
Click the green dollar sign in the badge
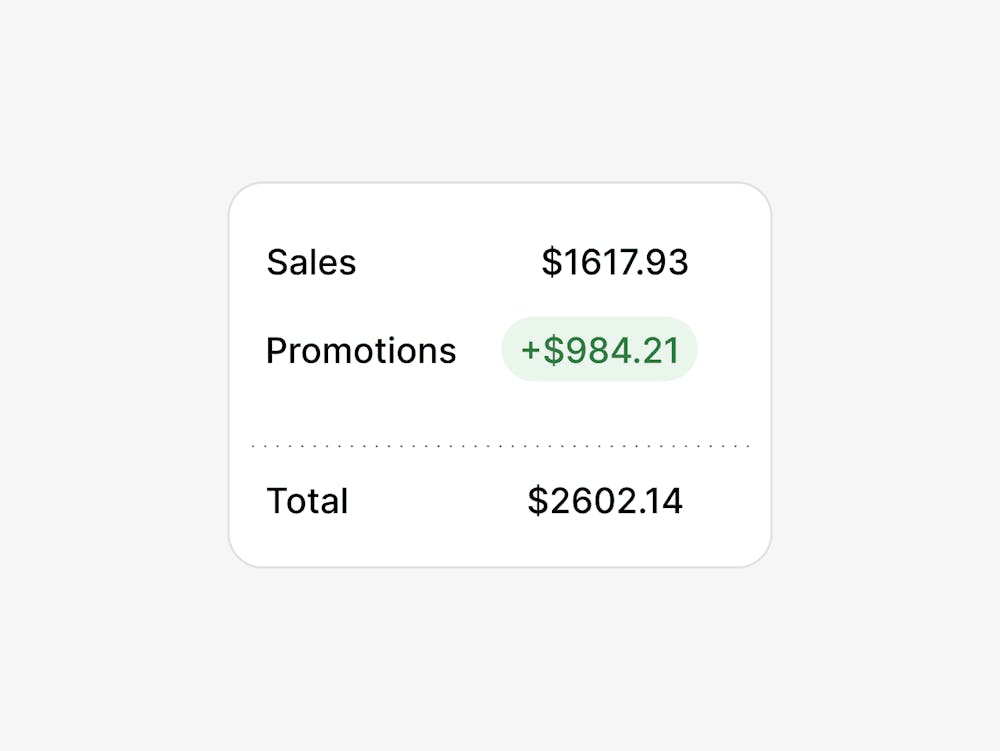(554, 350)
